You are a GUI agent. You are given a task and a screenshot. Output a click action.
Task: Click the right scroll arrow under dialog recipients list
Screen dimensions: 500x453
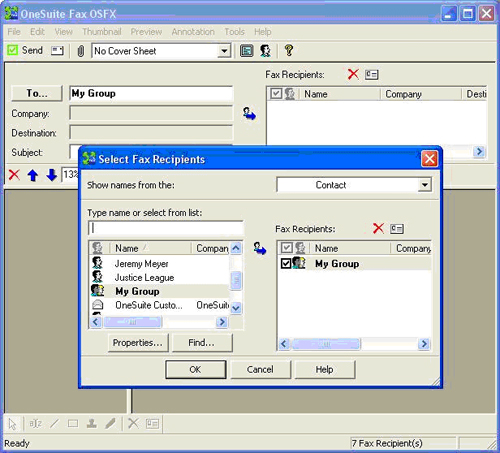(x=424, y=344)
